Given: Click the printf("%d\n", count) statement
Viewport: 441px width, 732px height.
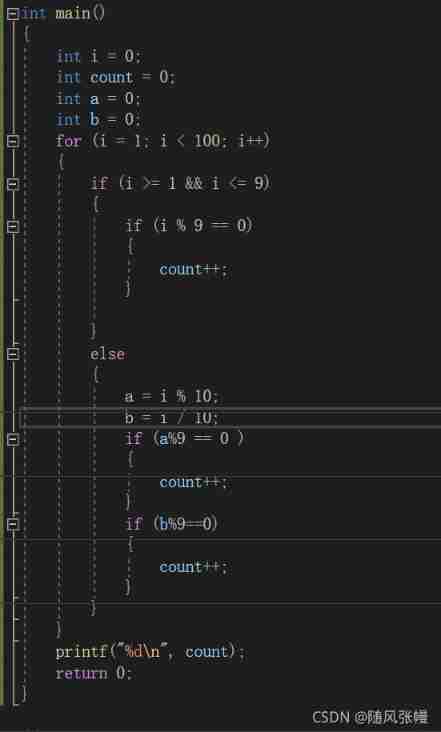Looking at the screenshot, I should 150,652.
